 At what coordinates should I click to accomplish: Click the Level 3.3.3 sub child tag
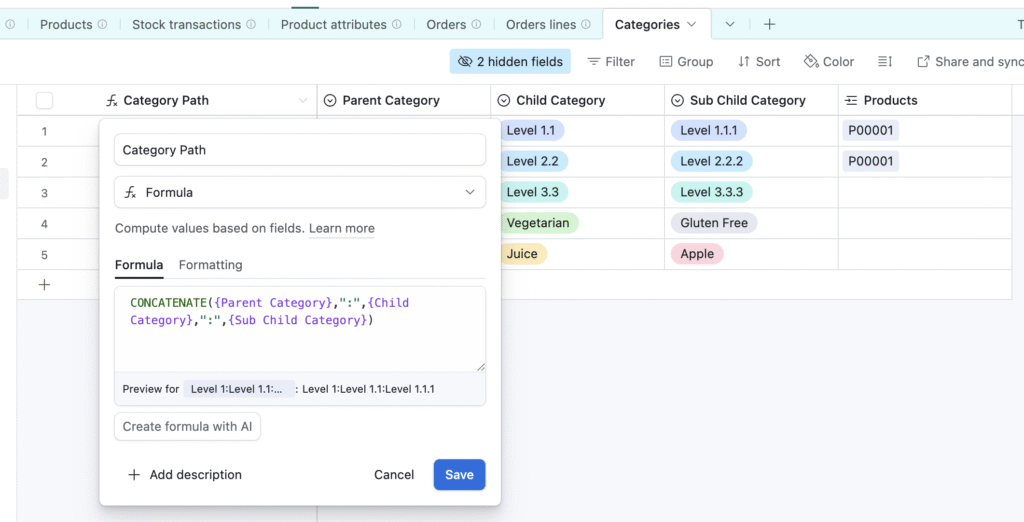(711, 192)
